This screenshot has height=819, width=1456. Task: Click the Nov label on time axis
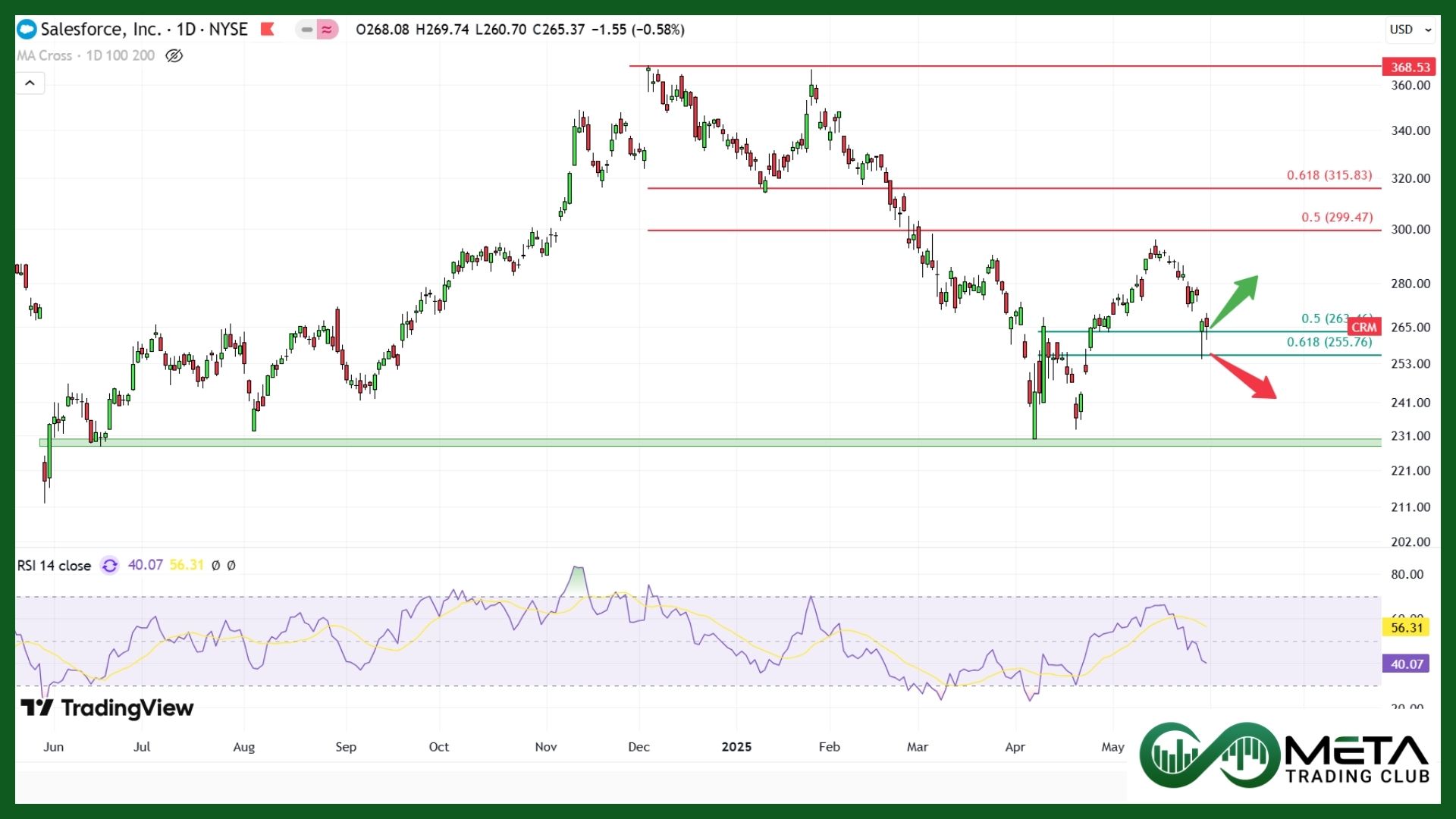pos(546,747)
